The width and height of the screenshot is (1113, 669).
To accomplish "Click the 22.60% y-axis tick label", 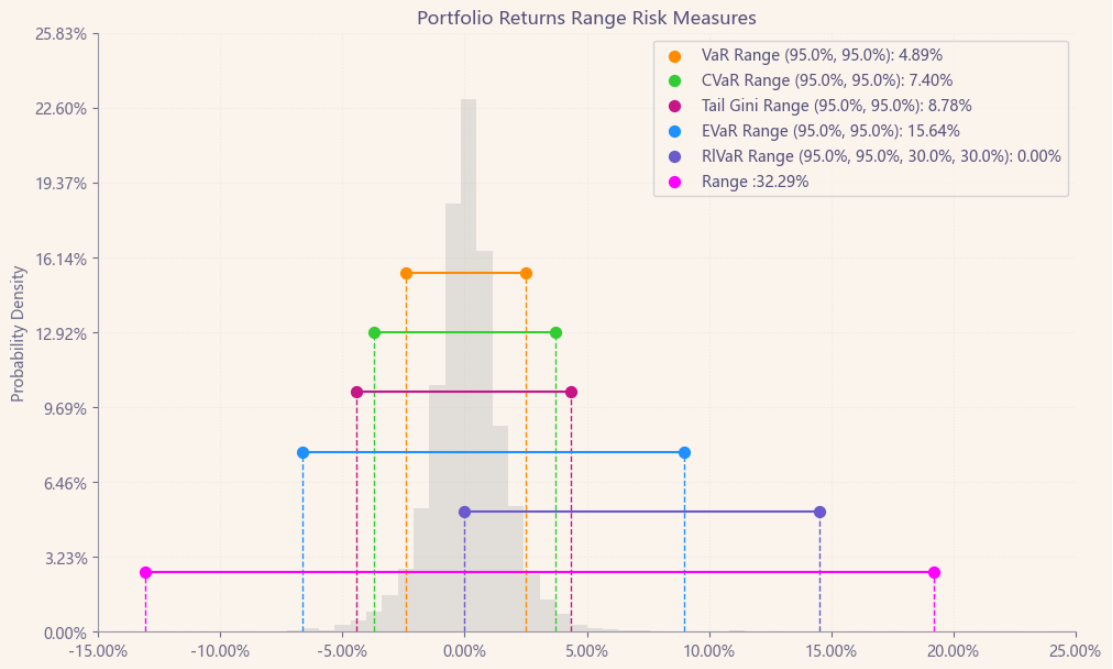I will (62, 109).
